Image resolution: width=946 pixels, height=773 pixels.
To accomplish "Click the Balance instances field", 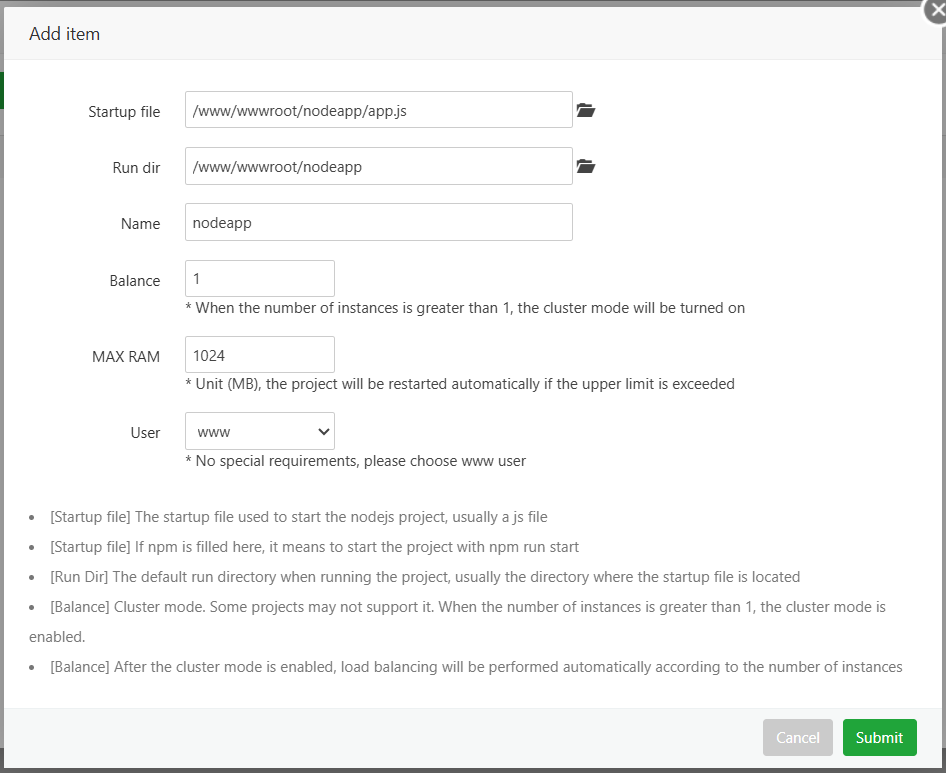I will pos(259,278).
